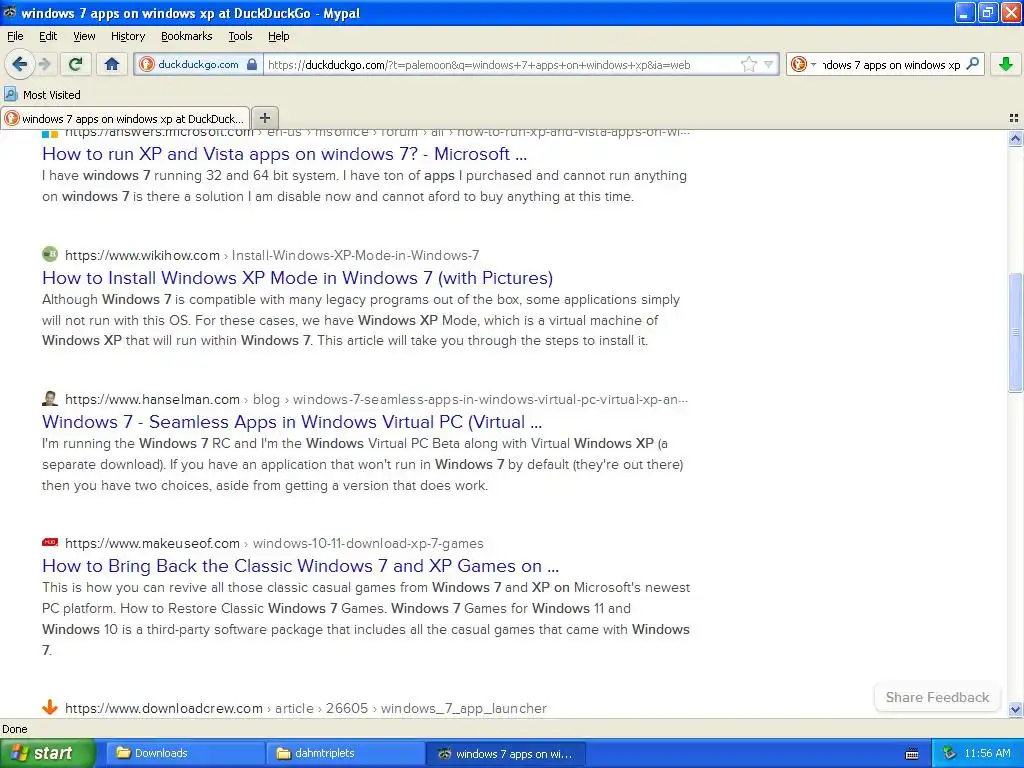
Task: Open the Bookmarks menu
Action: point(187,36)
